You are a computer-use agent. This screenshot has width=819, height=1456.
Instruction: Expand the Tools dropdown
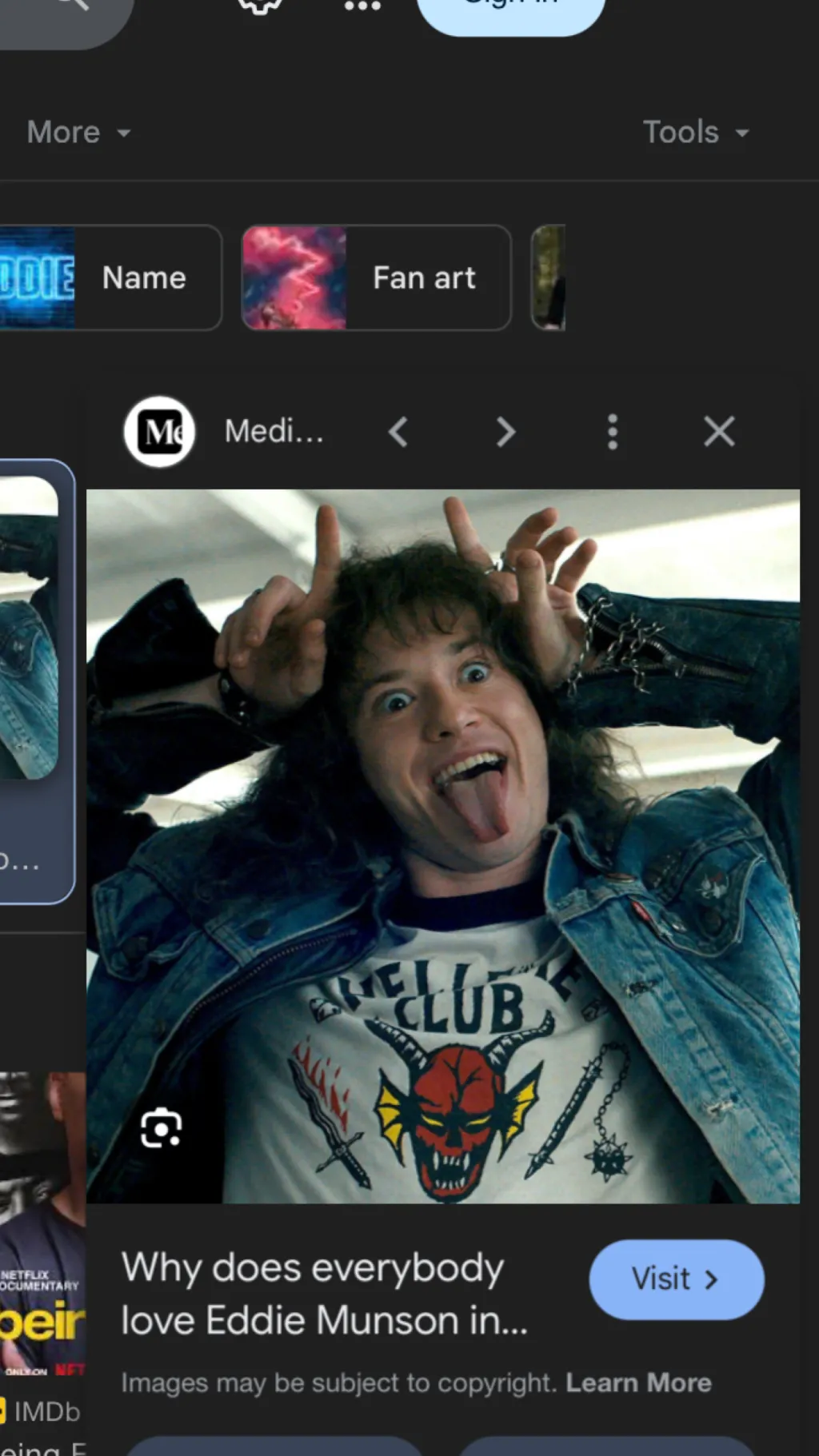(x=696, y=133)
